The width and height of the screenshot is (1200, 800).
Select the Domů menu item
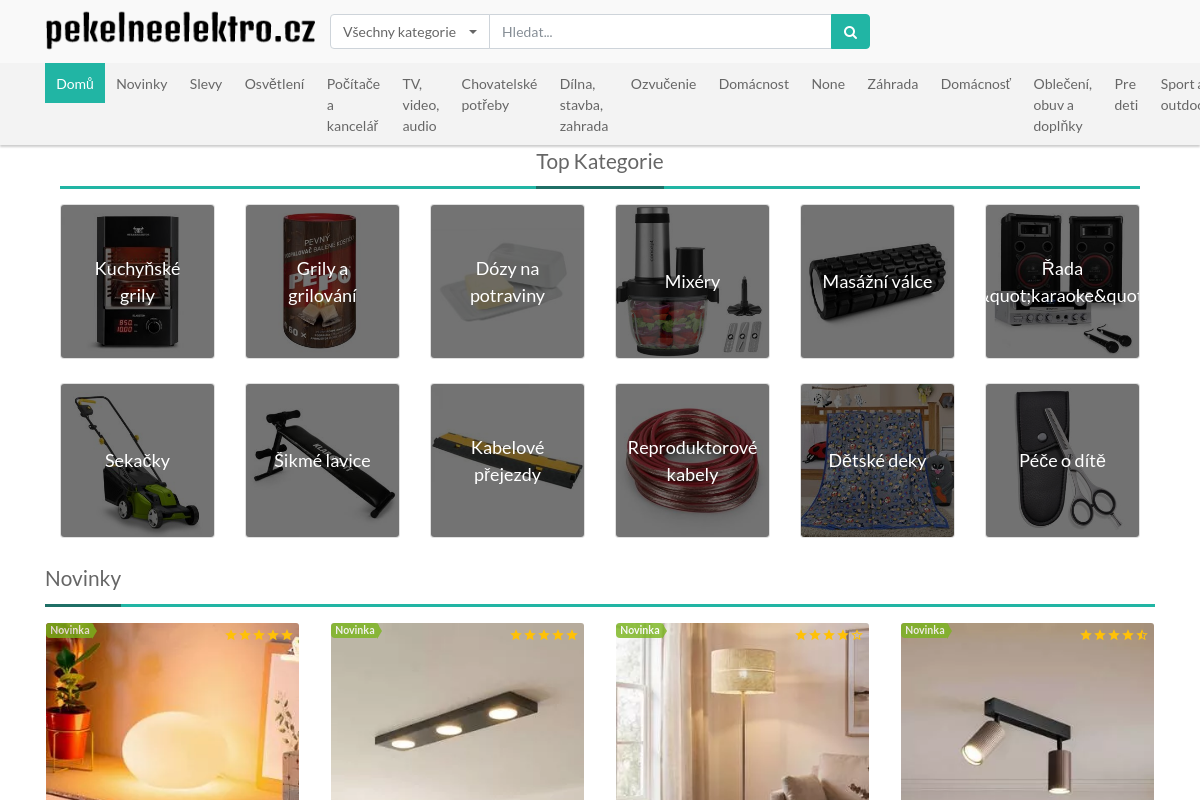click(x=75, y=84)
